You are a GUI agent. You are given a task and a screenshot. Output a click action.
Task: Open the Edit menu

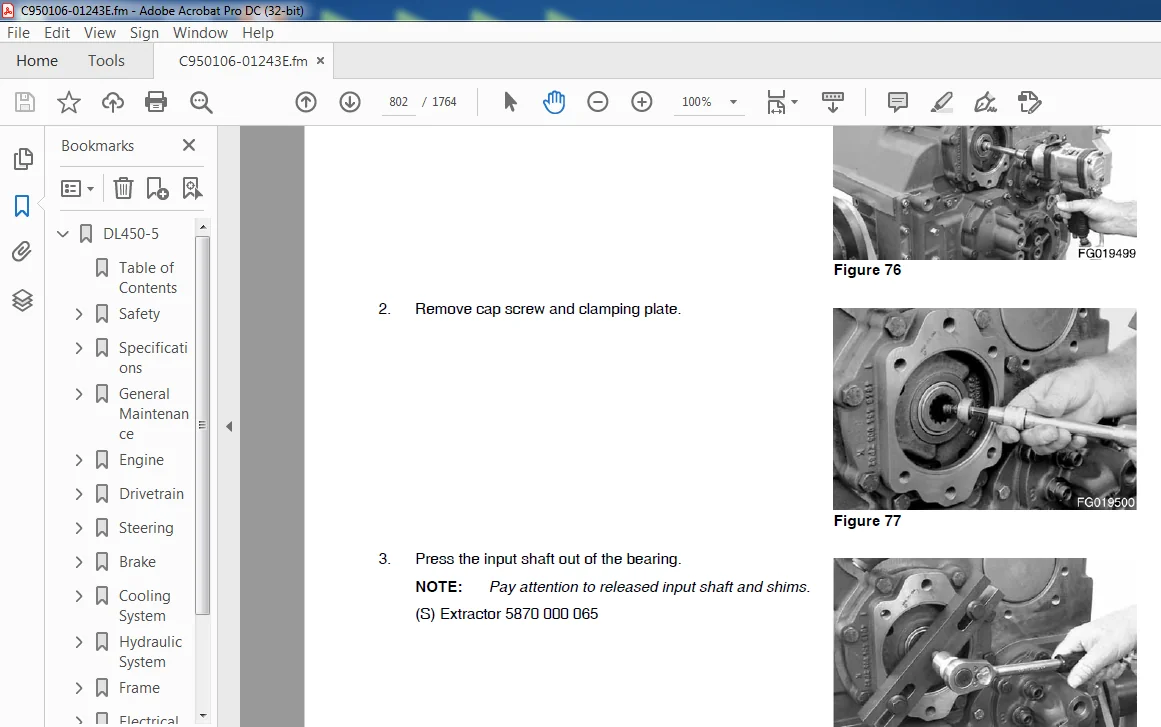pyautogui.click(x=57, y=33)
